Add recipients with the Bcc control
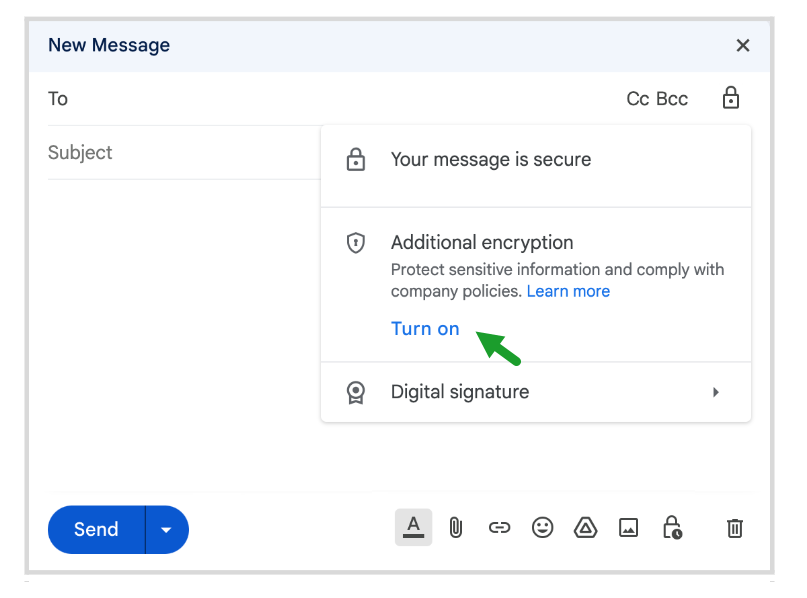Viewport: 807px width, 598px height. (675, 98)
